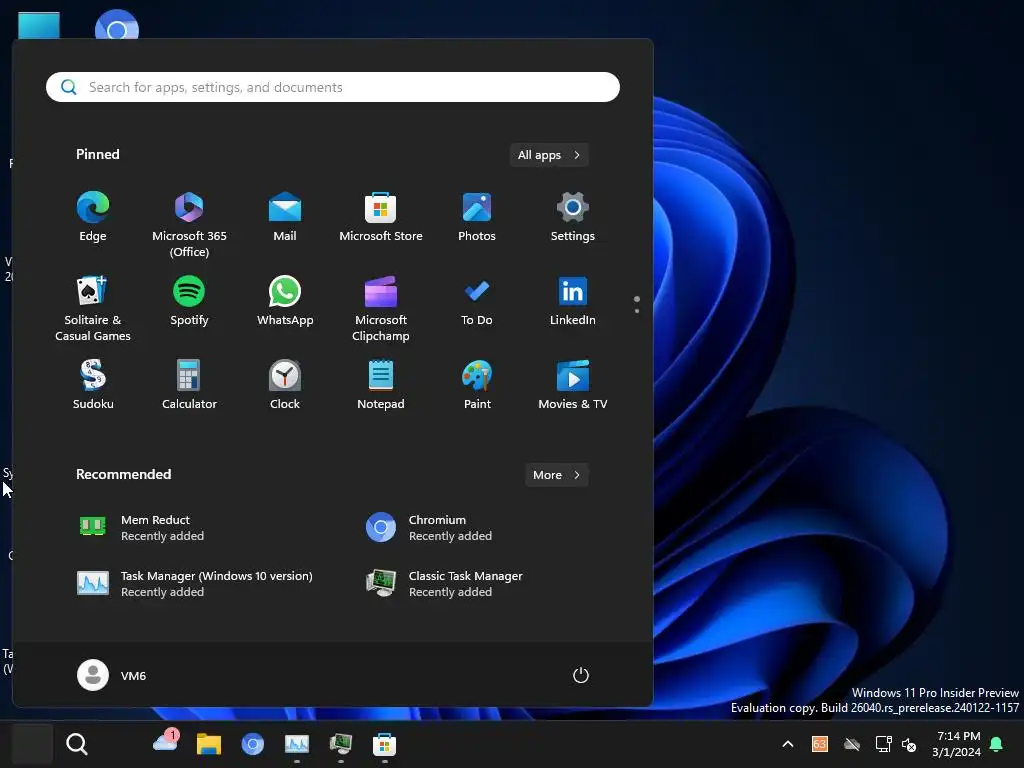Click the Start button on taskbar
The width and height of the screenshot is (1024, 768).
tap(33, 744)
